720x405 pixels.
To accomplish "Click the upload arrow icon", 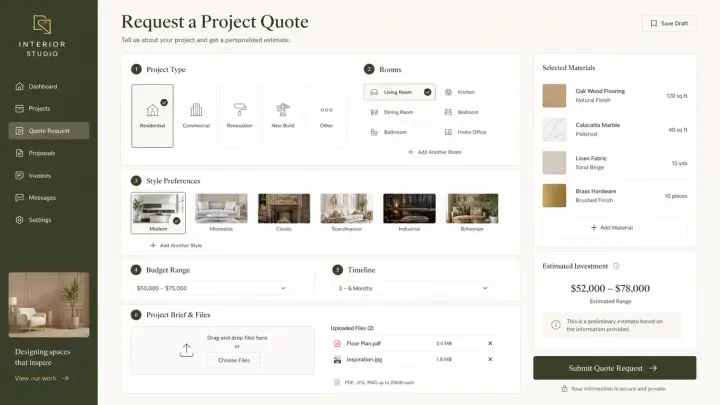I will tap(186, 350).
